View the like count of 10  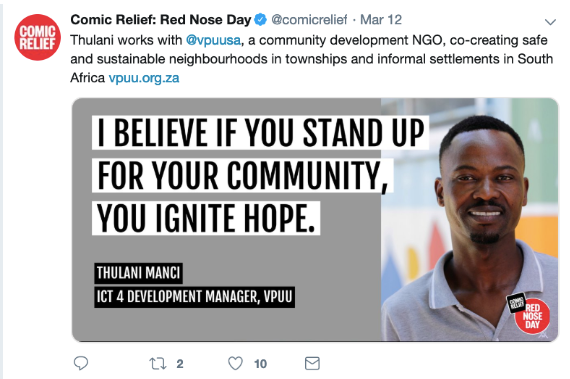260,364
